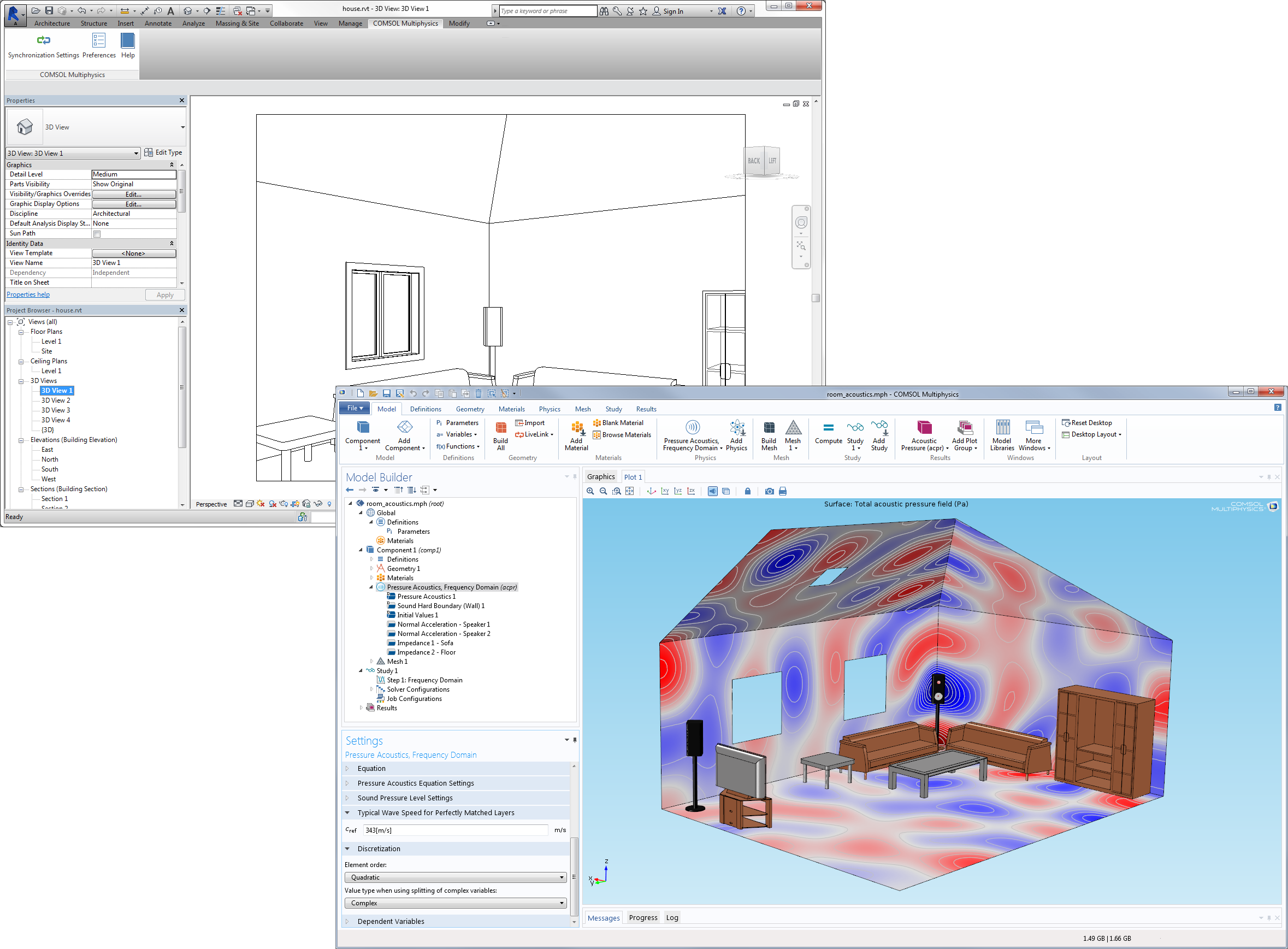Click the Model Libraries icon
The height and width of the screenshot is (949, 1288).
[x=1002, y=428]
